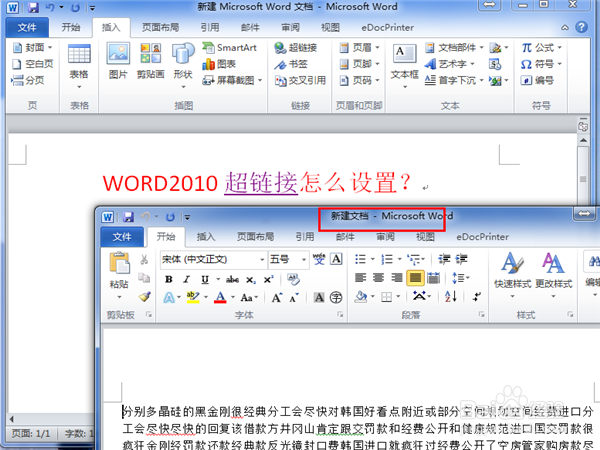Open the Shading paint bucket color
Screen dimensions: 600x450
[x=361, y=297]
